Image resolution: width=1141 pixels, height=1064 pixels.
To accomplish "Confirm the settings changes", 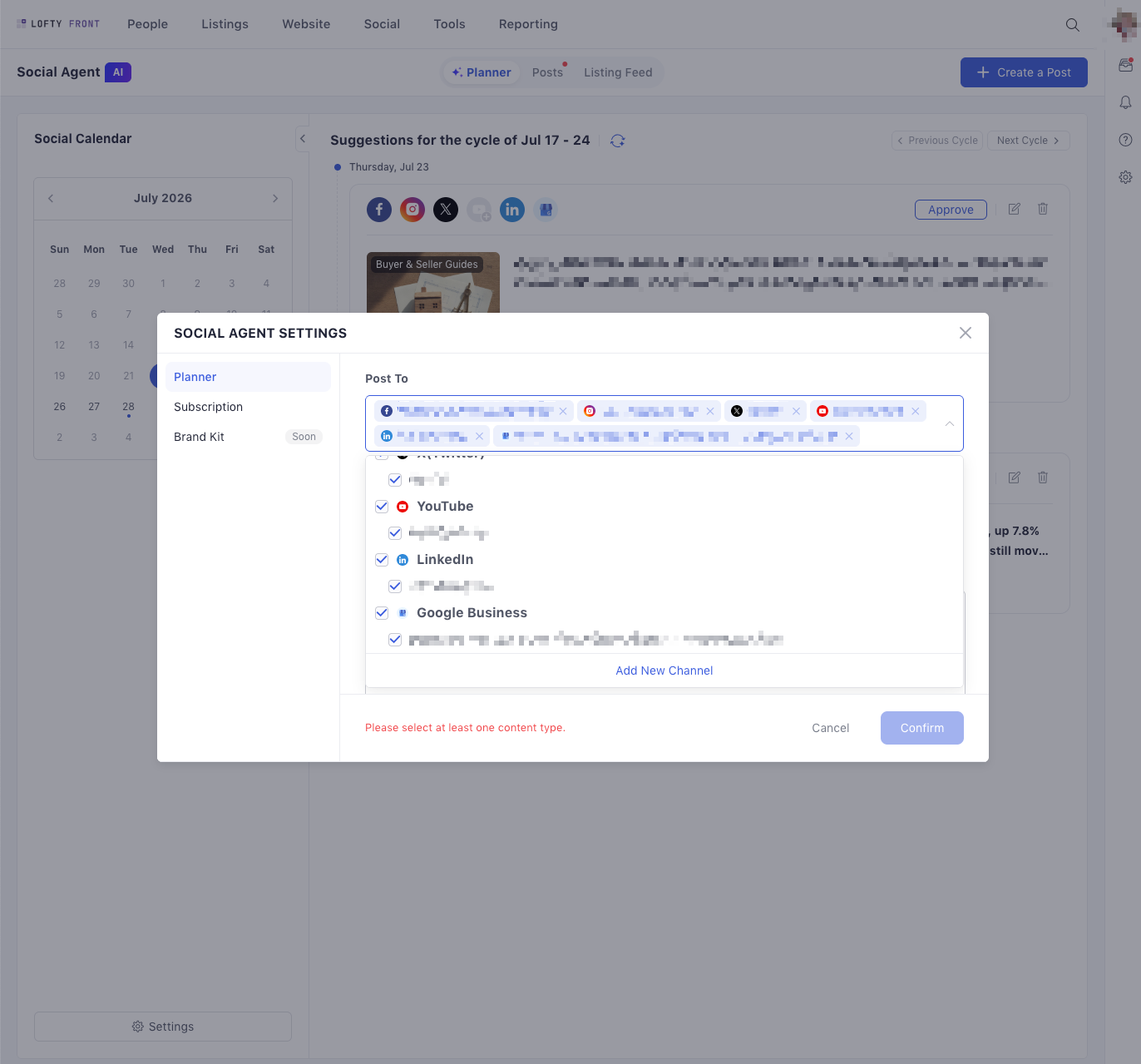I will (x=922, y=728).
